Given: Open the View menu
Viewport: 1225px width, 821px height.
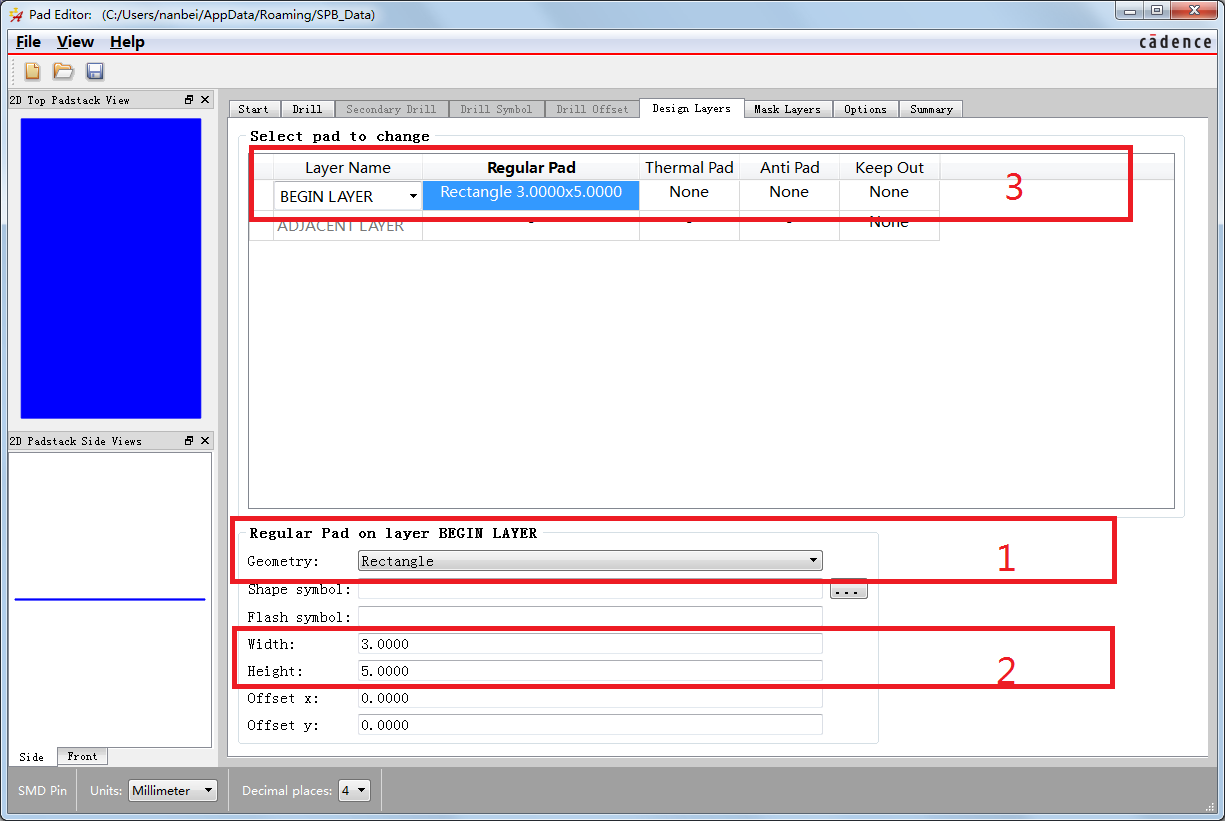Looking at the screenshot, I should [x=75, y=42].
